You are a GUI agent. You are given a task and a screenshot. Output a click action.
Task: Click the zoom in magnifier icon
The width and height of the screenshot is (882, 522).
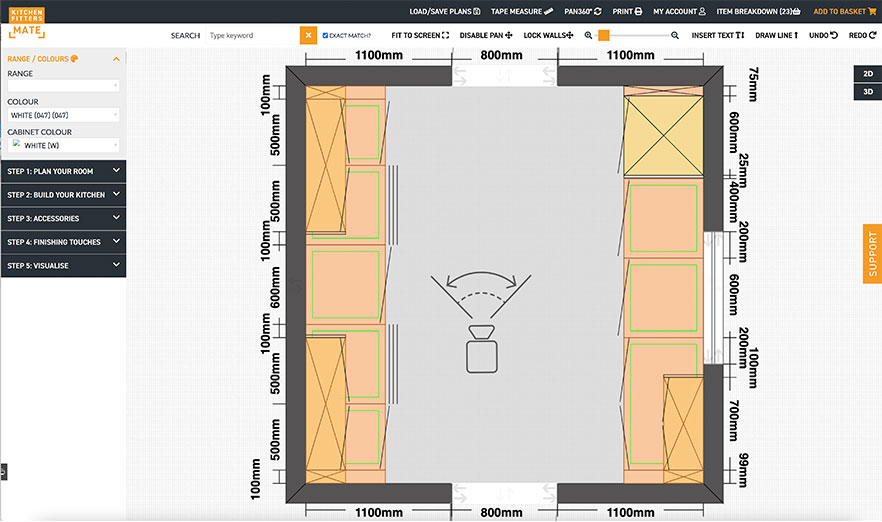pos(675,35)
